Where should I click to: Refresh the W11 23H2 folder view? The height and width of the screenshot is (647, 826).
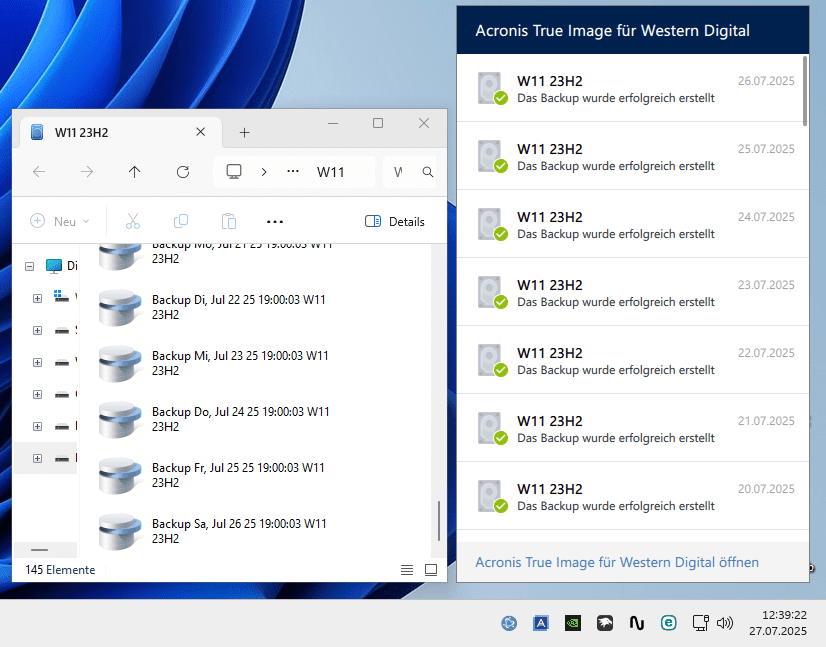coord(183,172)
